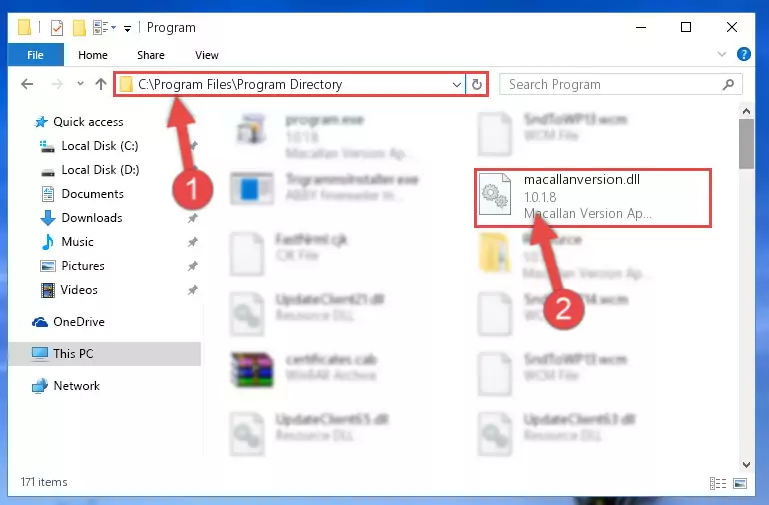Image resolution: width=769 pixels, height=505 pixels.
Task: Click the Forward navigation arrow
Action: coord(57,84)
